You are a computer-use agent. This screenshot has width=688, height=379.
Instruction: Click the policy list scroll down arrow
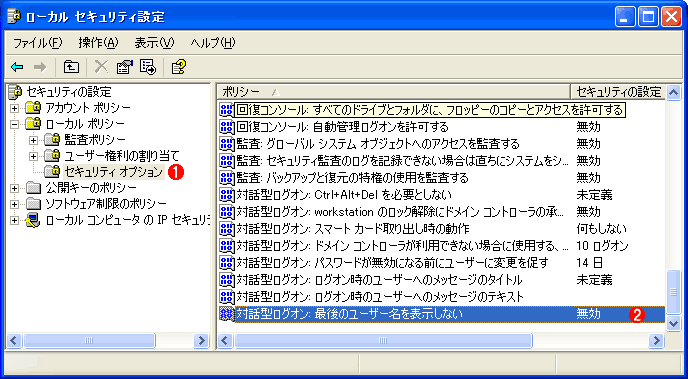pos(673,324)
